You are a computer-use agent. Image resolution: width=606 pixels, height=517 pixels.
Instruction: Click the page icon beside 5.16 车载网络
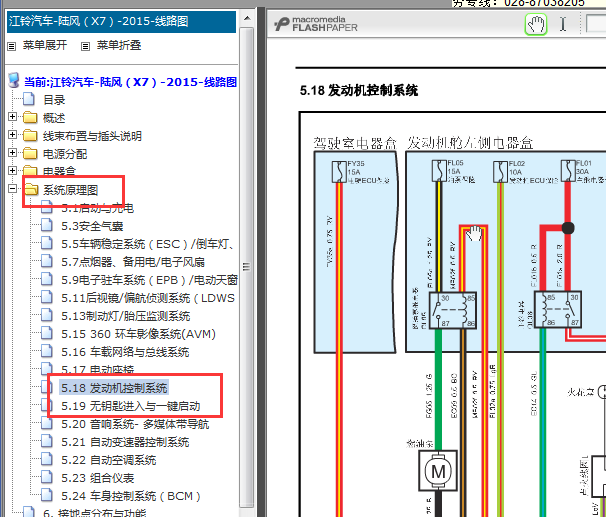click(x=47, y=351)
